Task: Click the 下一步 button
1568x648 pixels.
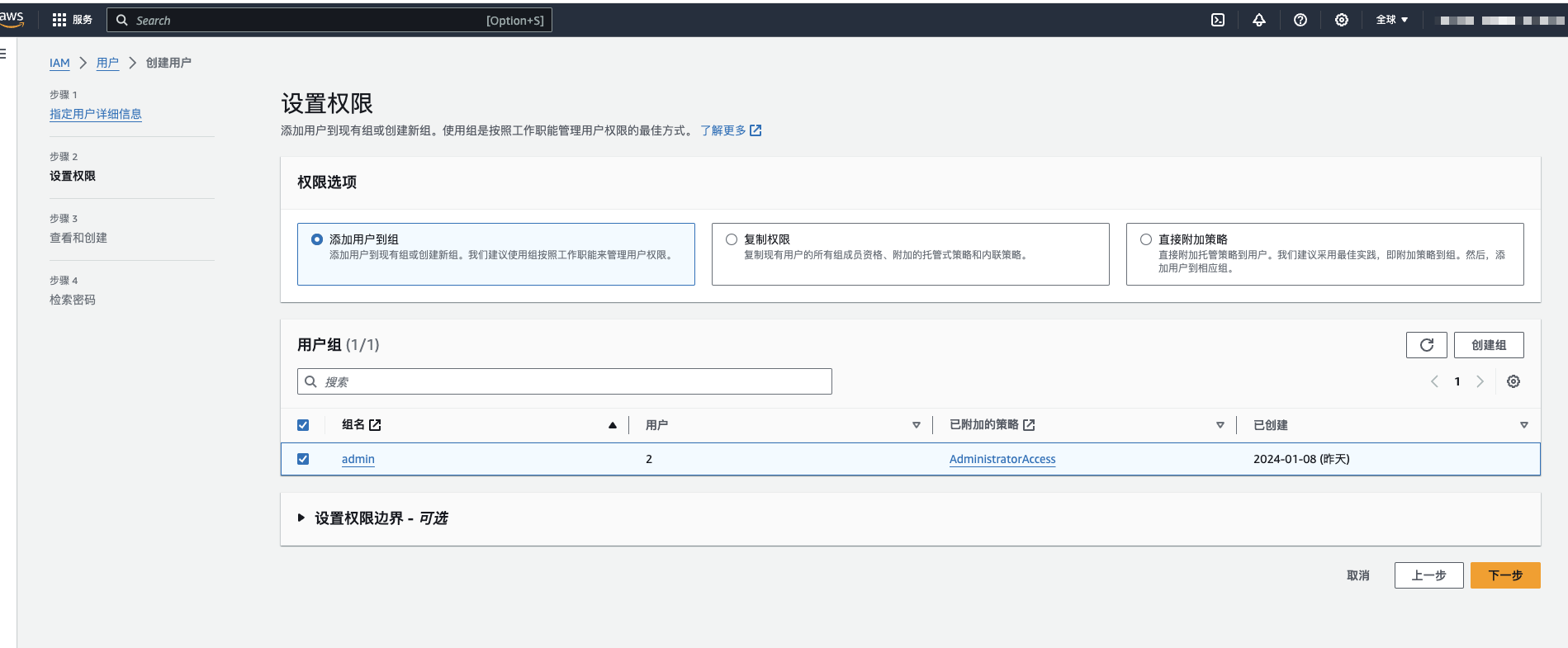Action: pos(1505,575)
